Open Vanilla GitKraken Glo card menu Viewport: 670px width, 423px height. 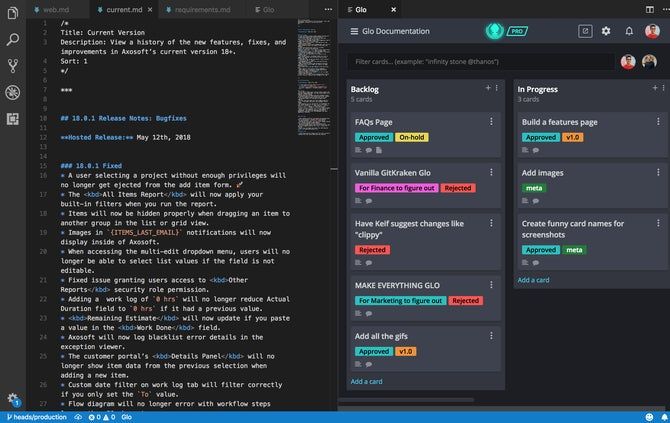point(491,172)
